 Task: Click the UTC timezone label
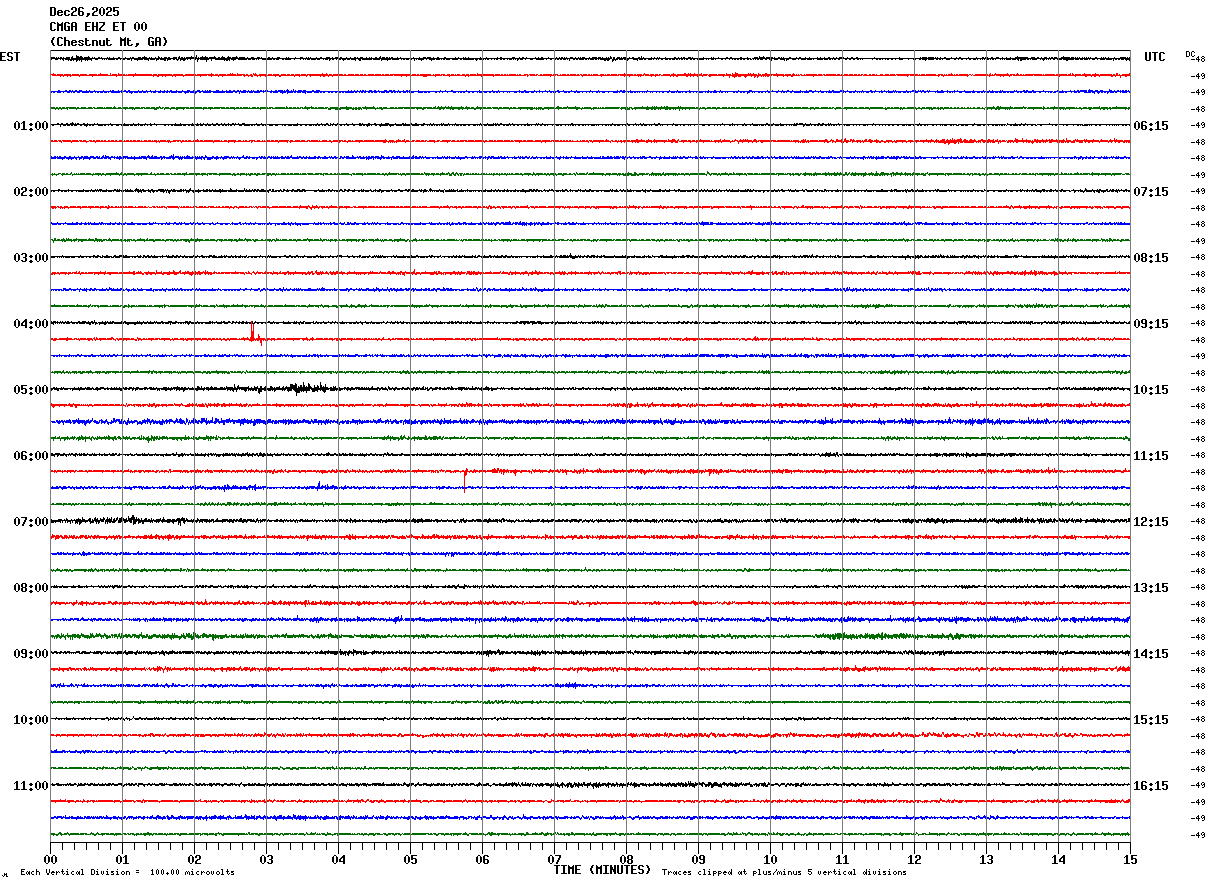pos(1155,57)
